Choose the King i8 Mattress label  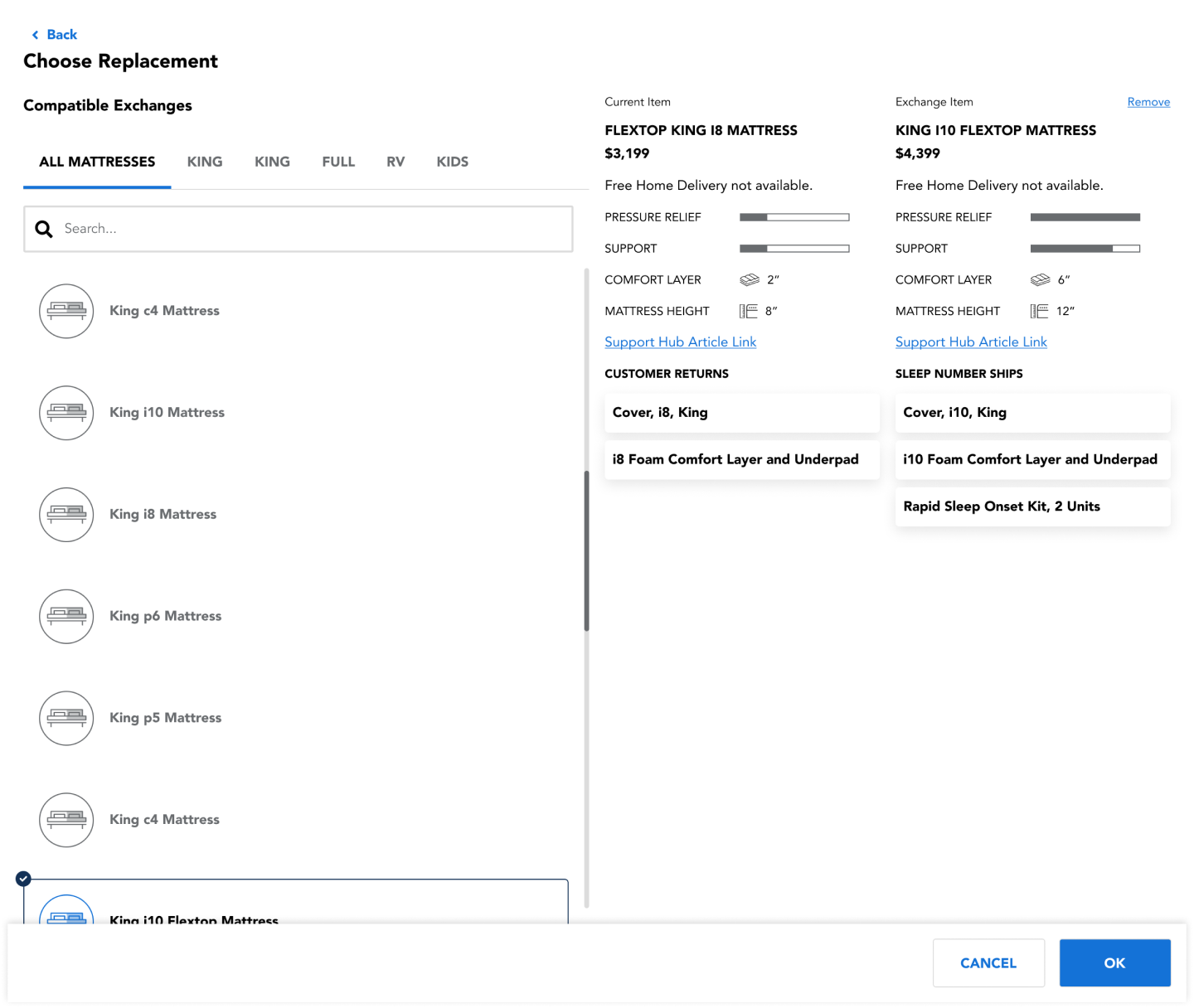[x=163, y=514]
